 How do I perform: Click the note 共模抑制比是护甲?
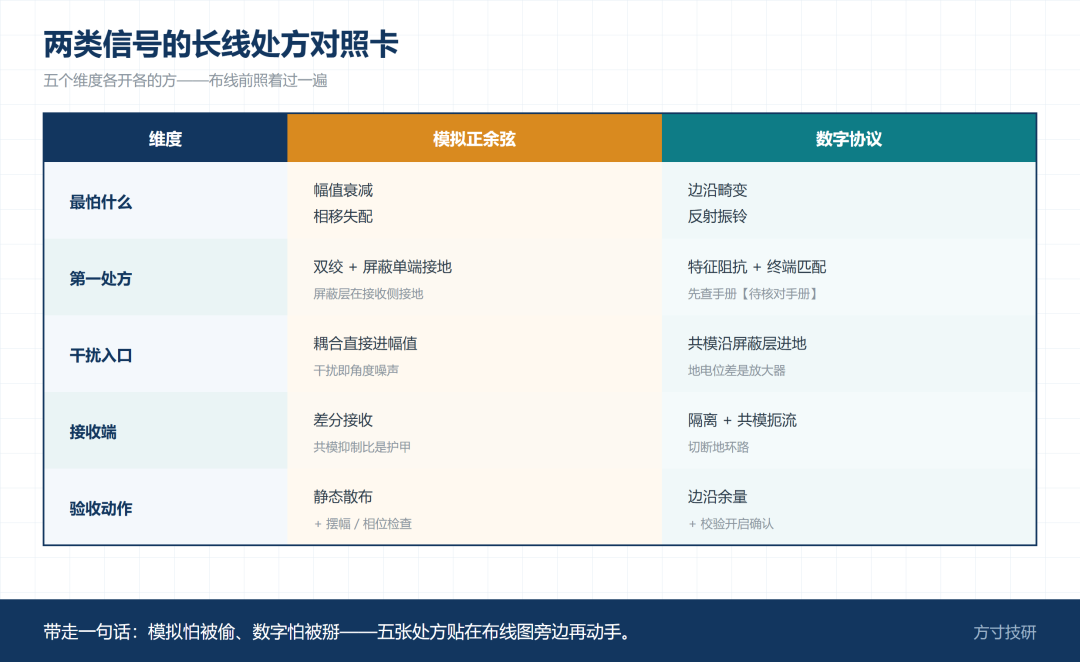pos(362,446)
